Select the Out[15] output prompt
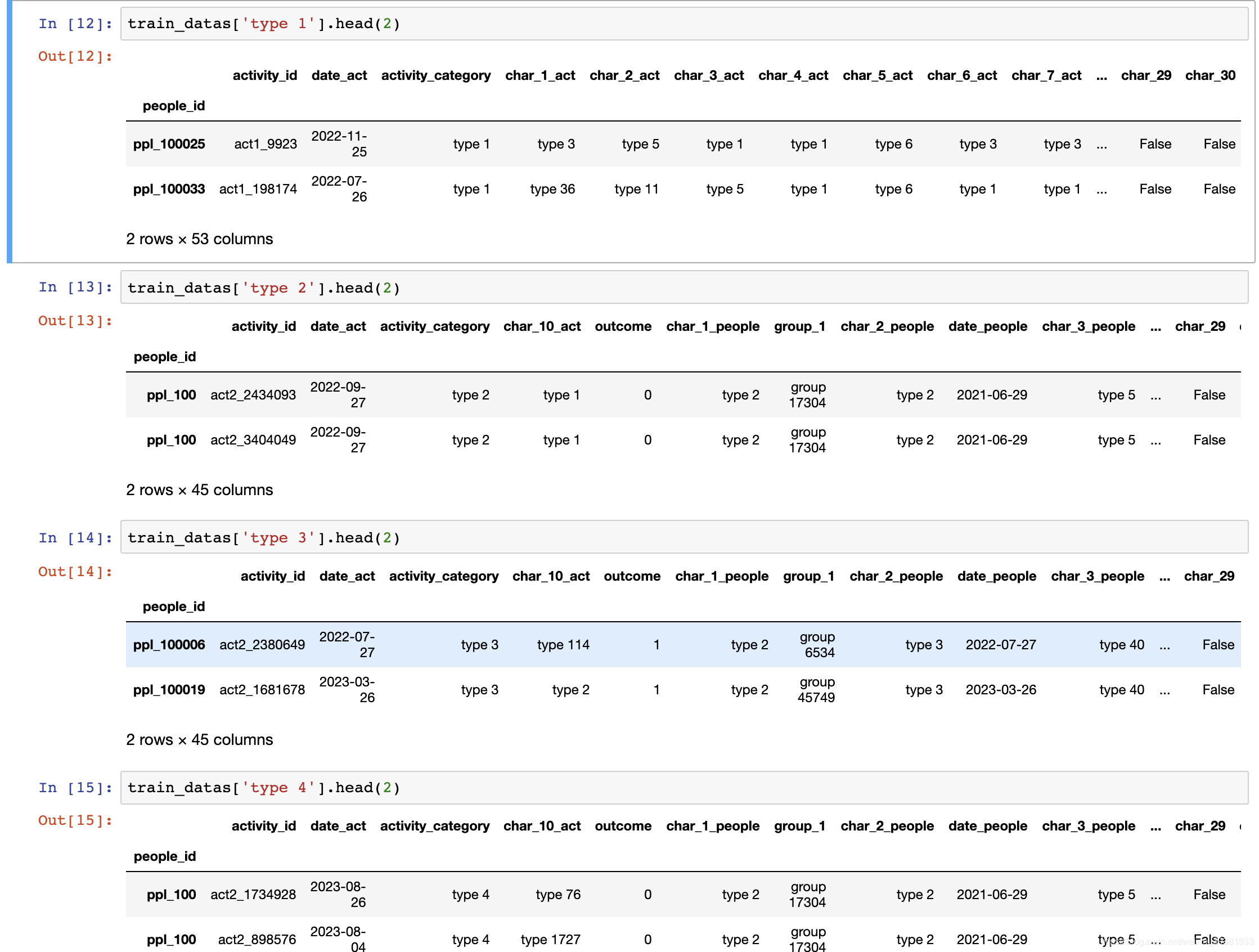1259x952 pixels. coord(75,820)
